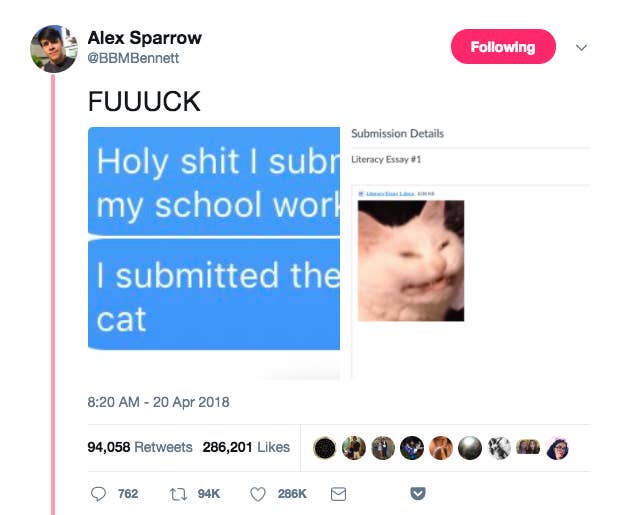Click the reply speech bubble icon
624x515 pixels.
pyautogui.click(x=98, y=494)
